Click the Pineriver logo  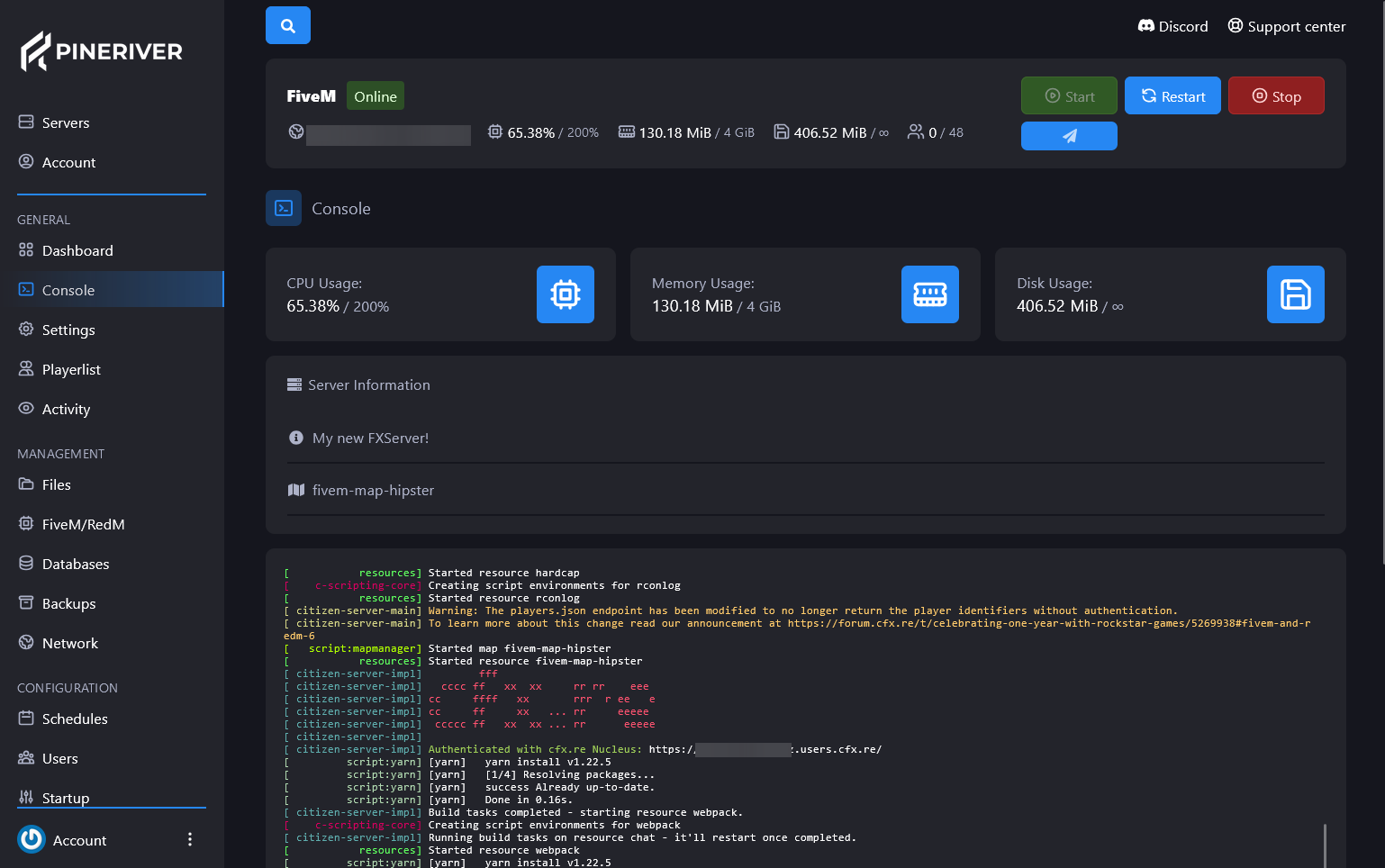pos(102,51)
